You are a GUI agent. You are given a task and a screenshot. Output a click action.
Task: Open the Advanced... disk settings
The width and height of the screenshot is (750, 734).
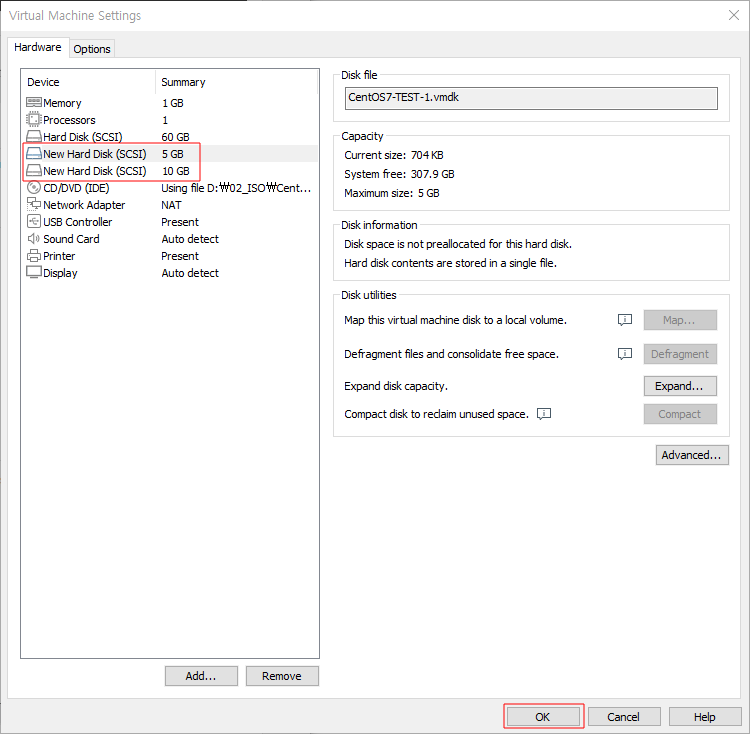tap(692, 455)
